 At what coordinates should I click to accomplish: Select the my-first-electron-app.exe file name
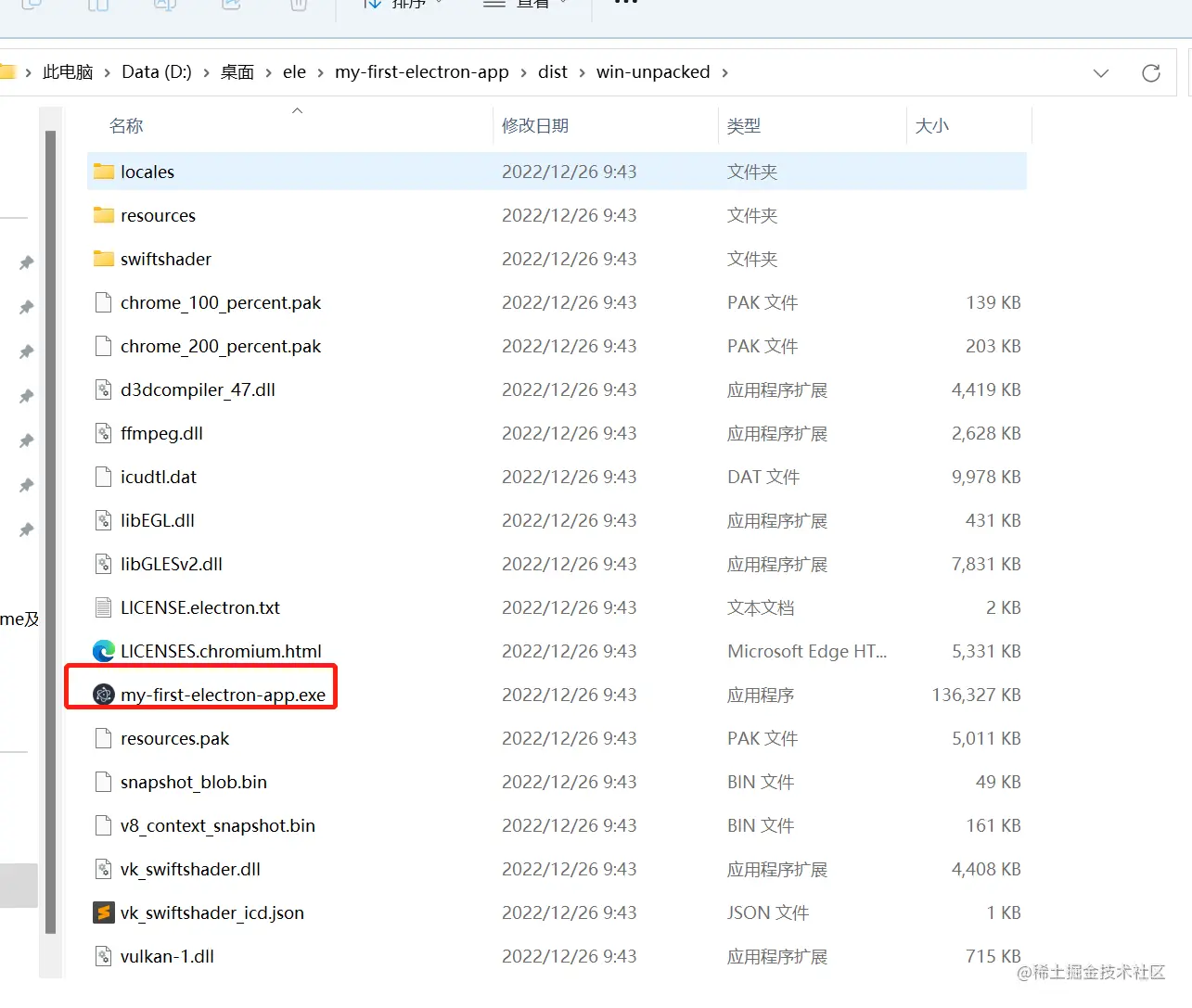[223, 695]
